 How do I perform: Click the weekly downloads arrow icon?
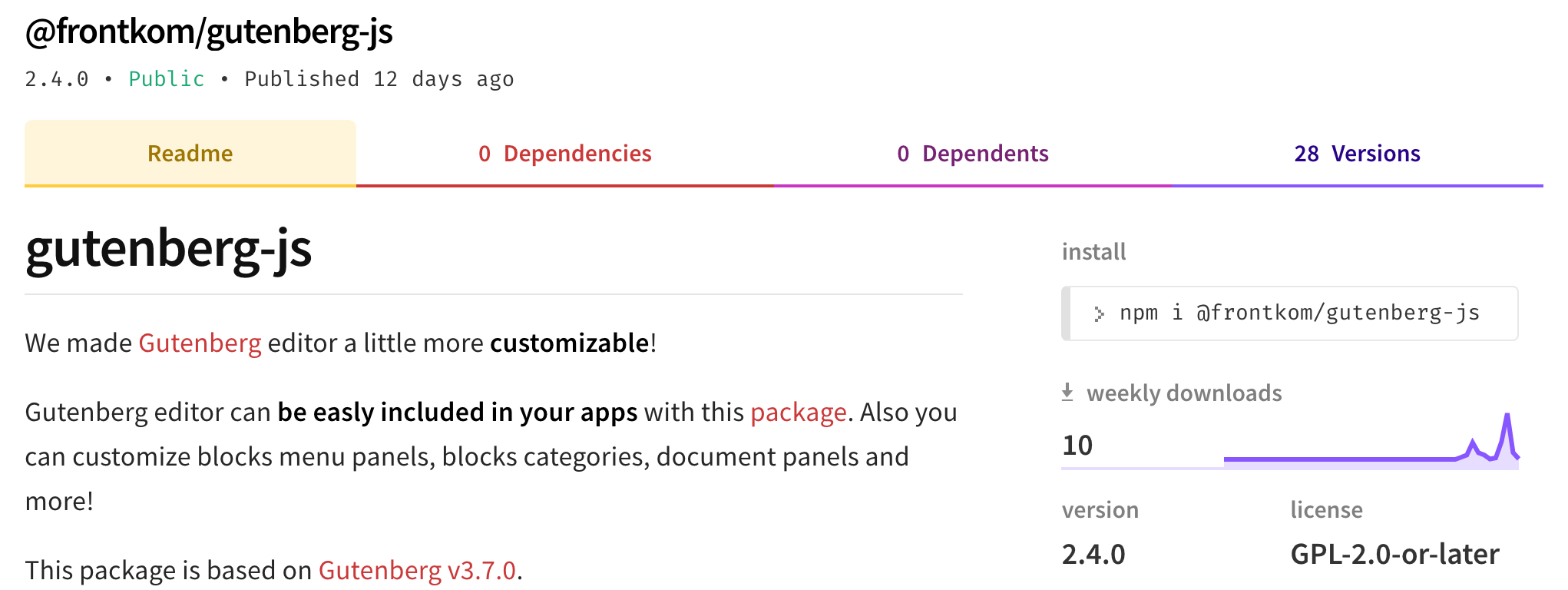(1067, 393)
